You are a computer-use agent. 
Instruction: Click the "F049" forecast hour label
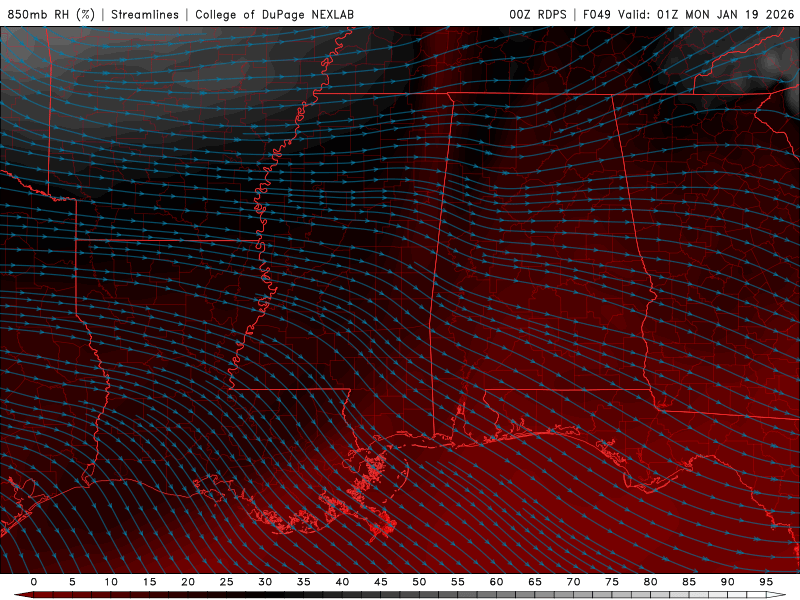pos(596,14)
